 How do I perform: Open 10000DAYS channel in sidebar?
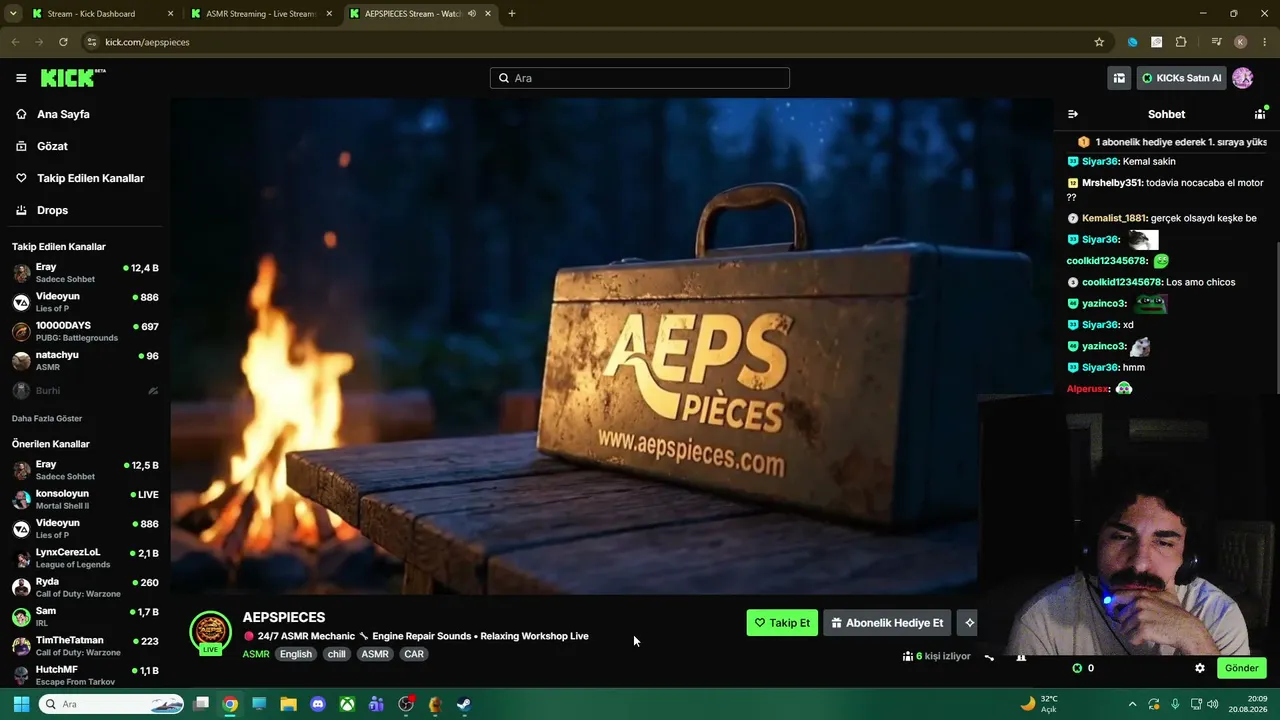click(85, 332)
